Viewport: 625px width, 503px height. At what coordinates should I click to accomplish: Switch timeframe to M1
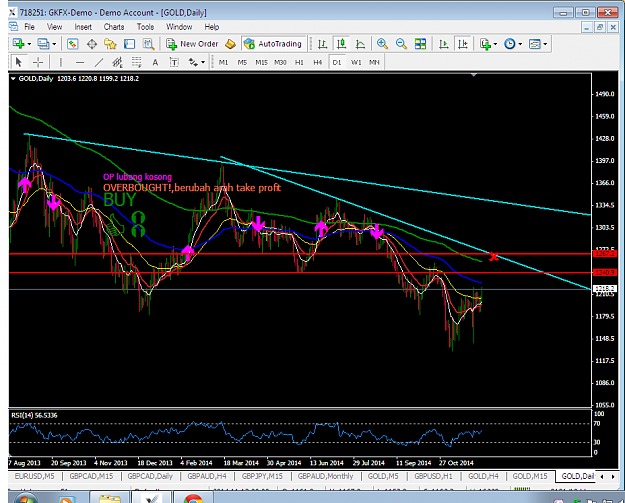tap(224, 62)
